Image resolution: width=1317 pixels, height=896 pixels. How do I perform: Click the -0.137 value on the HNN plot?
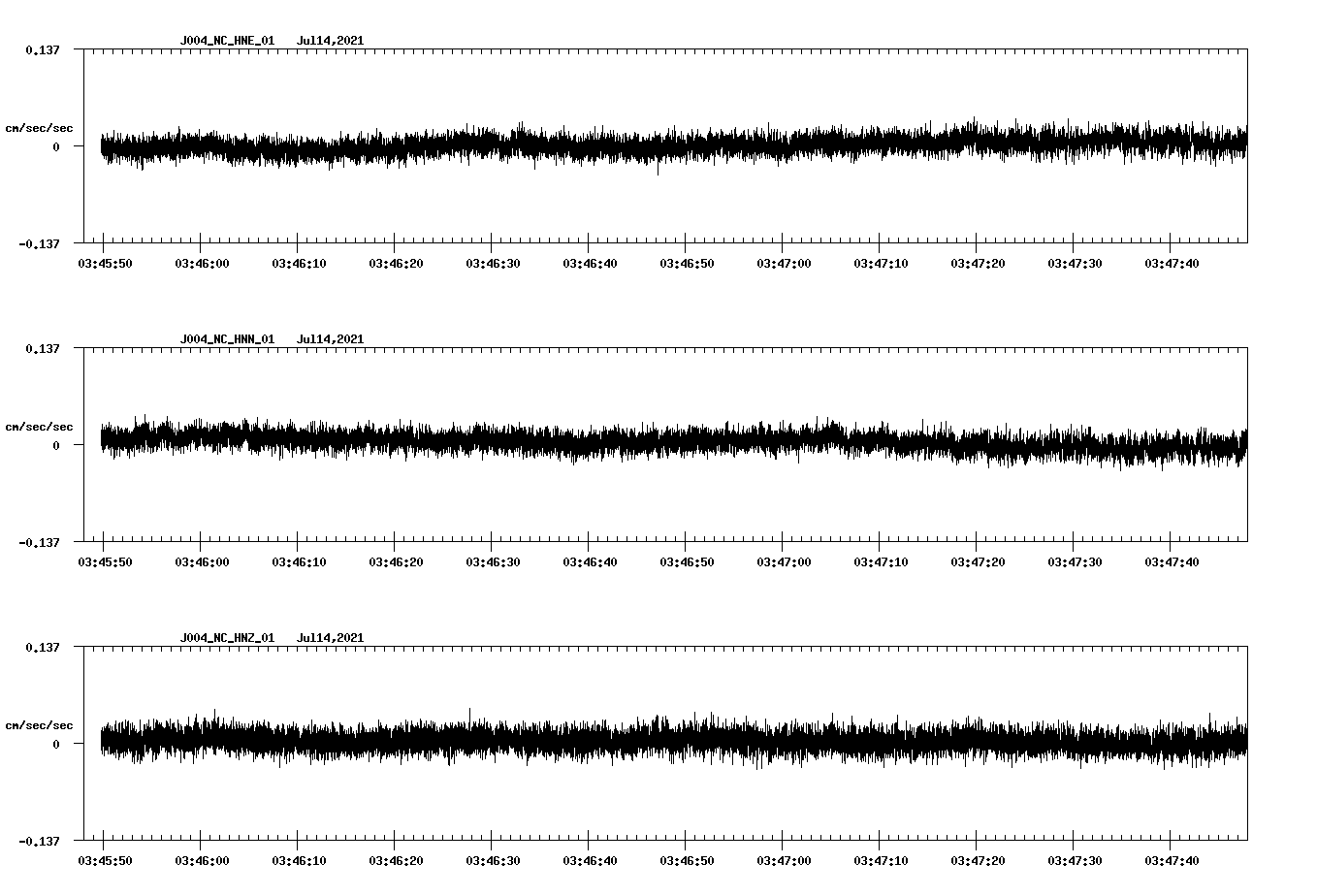tap(41, 545)
